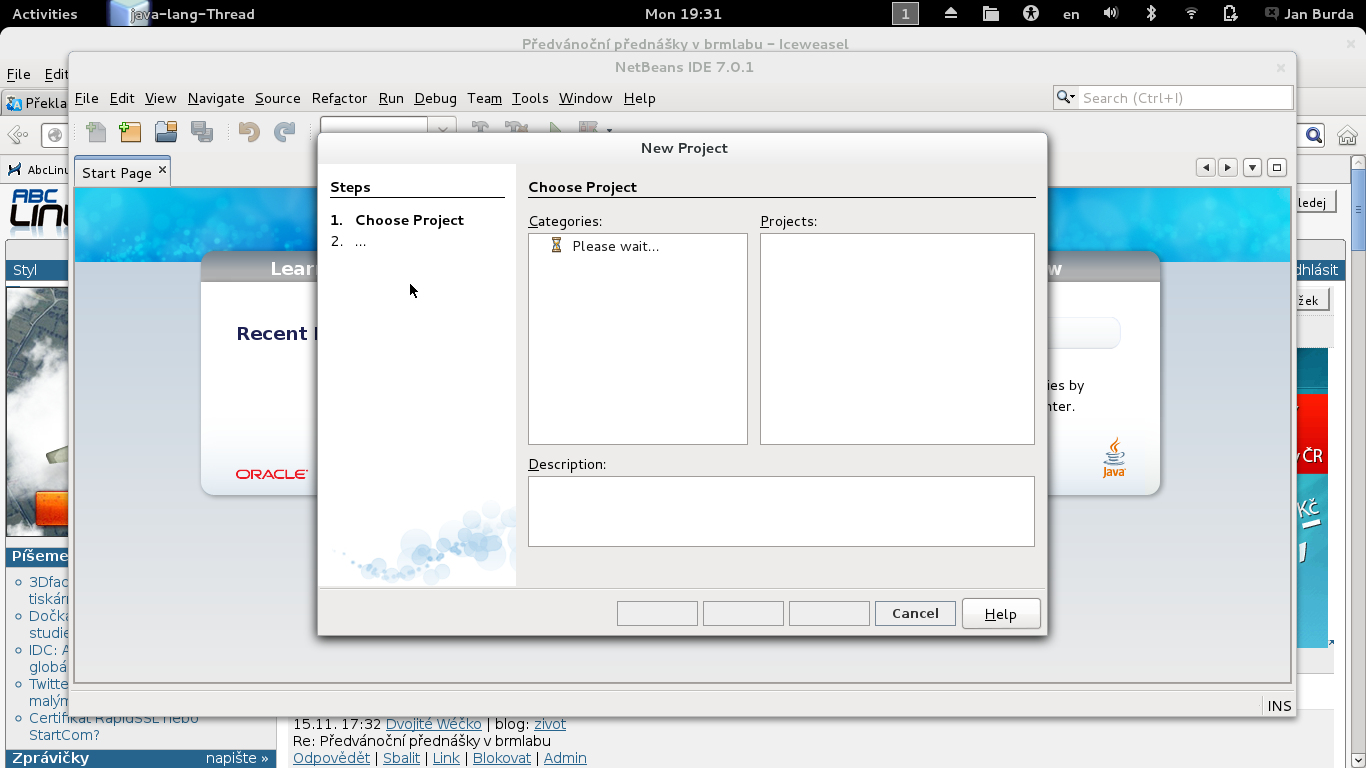Viewport: 1366px width, 768px height.
Task: Open the Debug menu
Action: [x=435, y=98]
